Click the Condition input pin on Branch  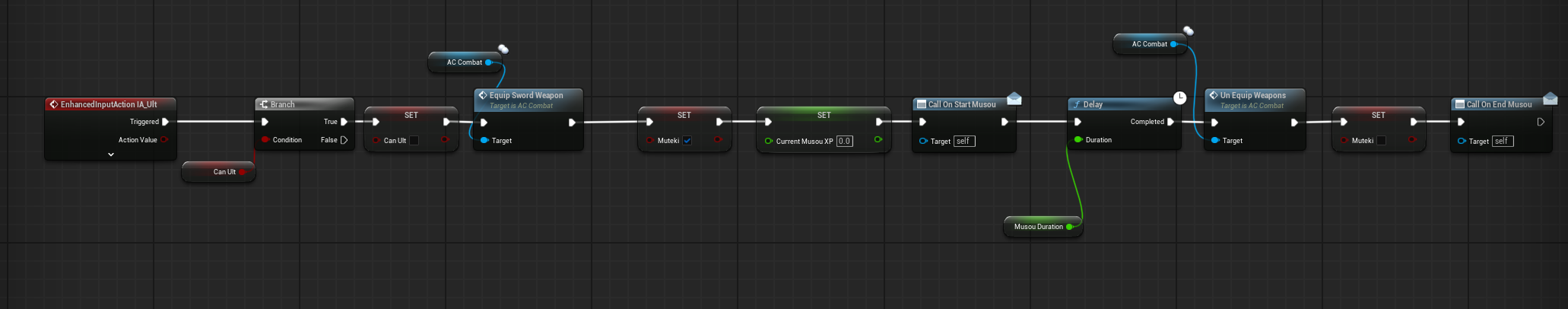(x=265, y=140)
